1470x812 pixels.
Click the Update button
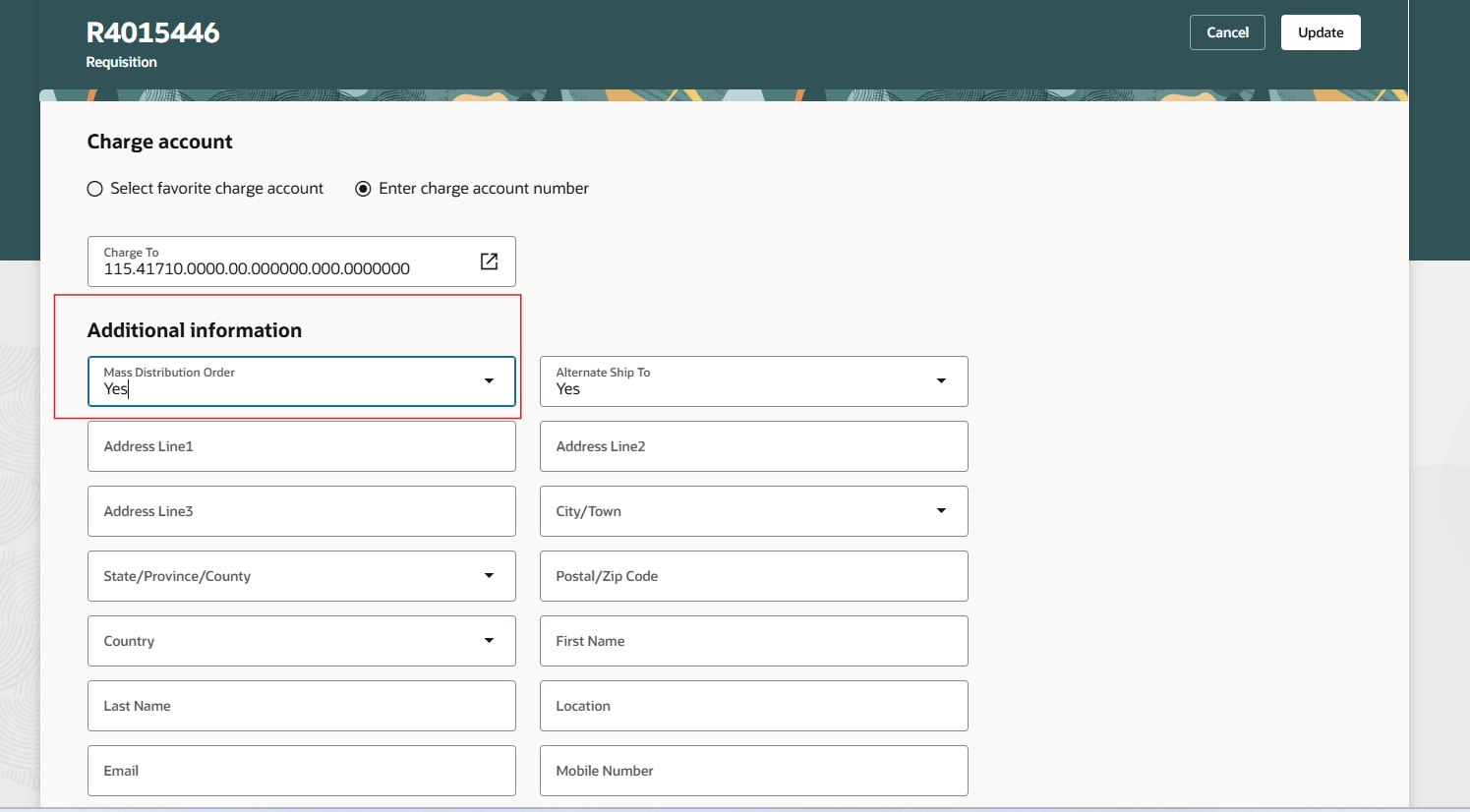click(x=1320, y=31)
